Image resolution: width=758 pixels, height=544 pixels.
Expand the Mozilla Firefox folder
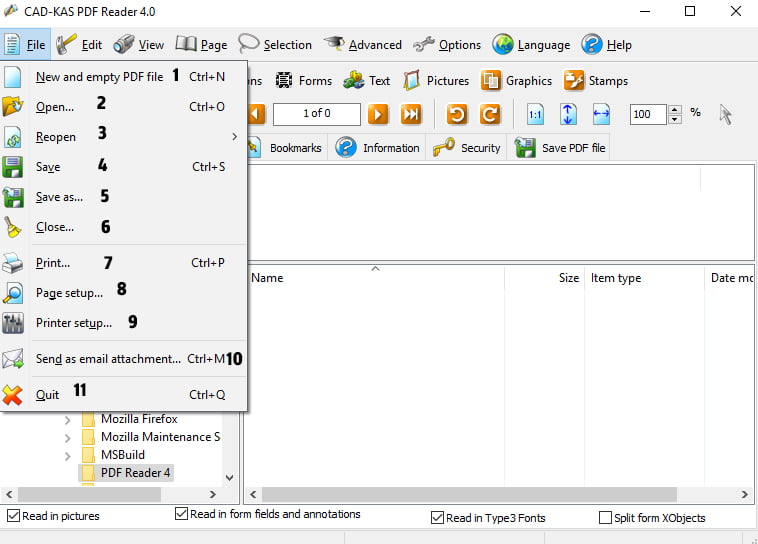[x=68, y=420]
